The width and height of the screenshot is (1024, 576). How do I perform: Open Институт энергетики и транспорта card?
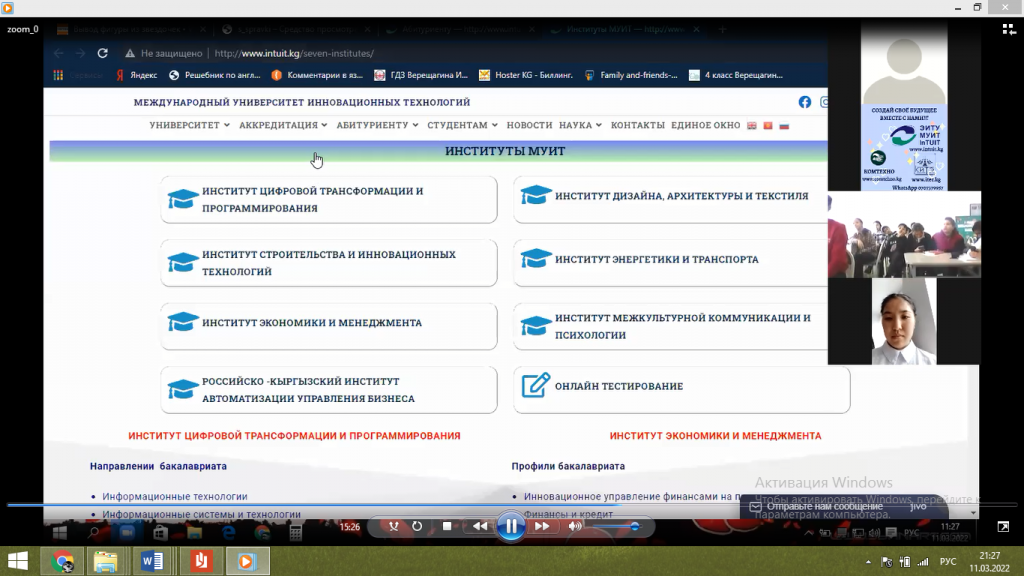point(671,263)
